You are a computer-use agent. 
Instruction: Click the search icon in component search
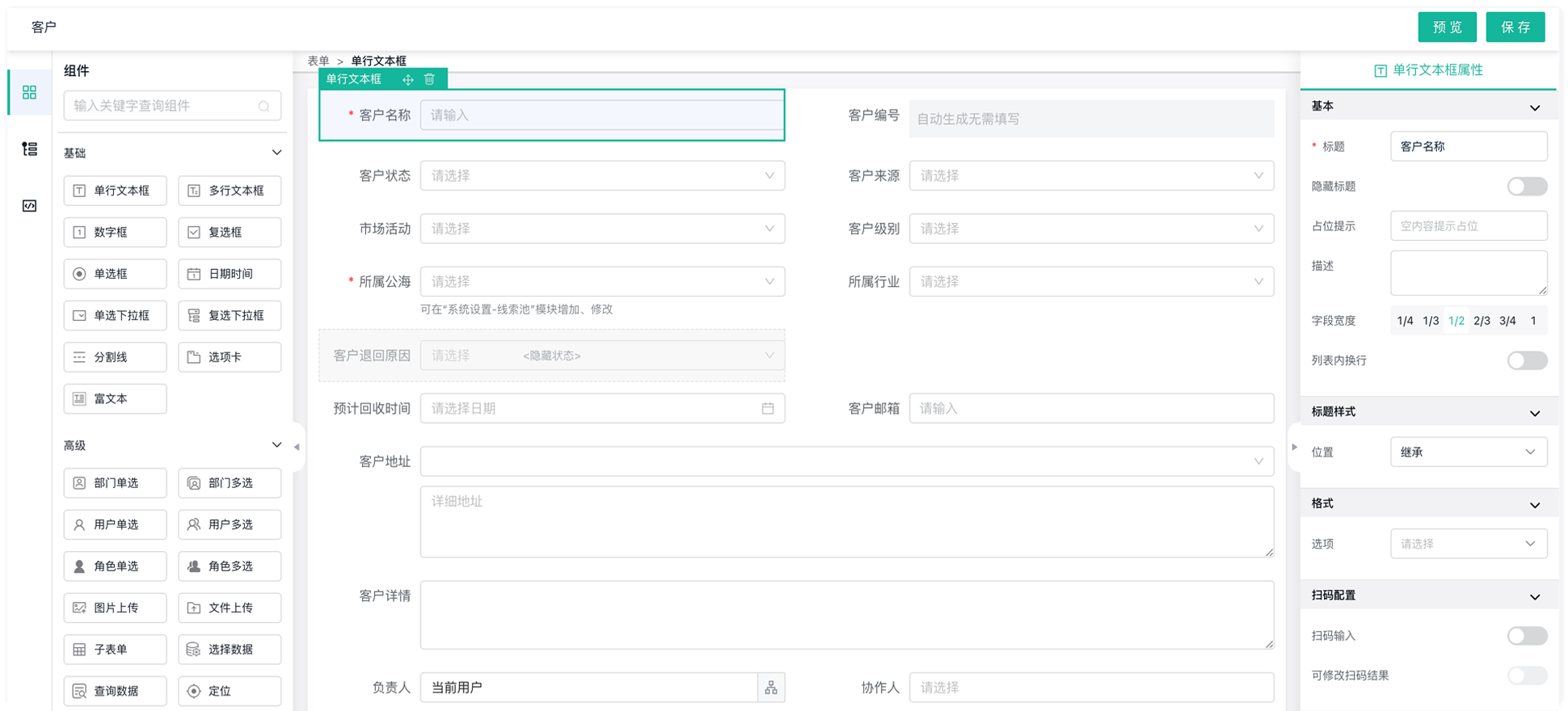click(x=264, y=106)
